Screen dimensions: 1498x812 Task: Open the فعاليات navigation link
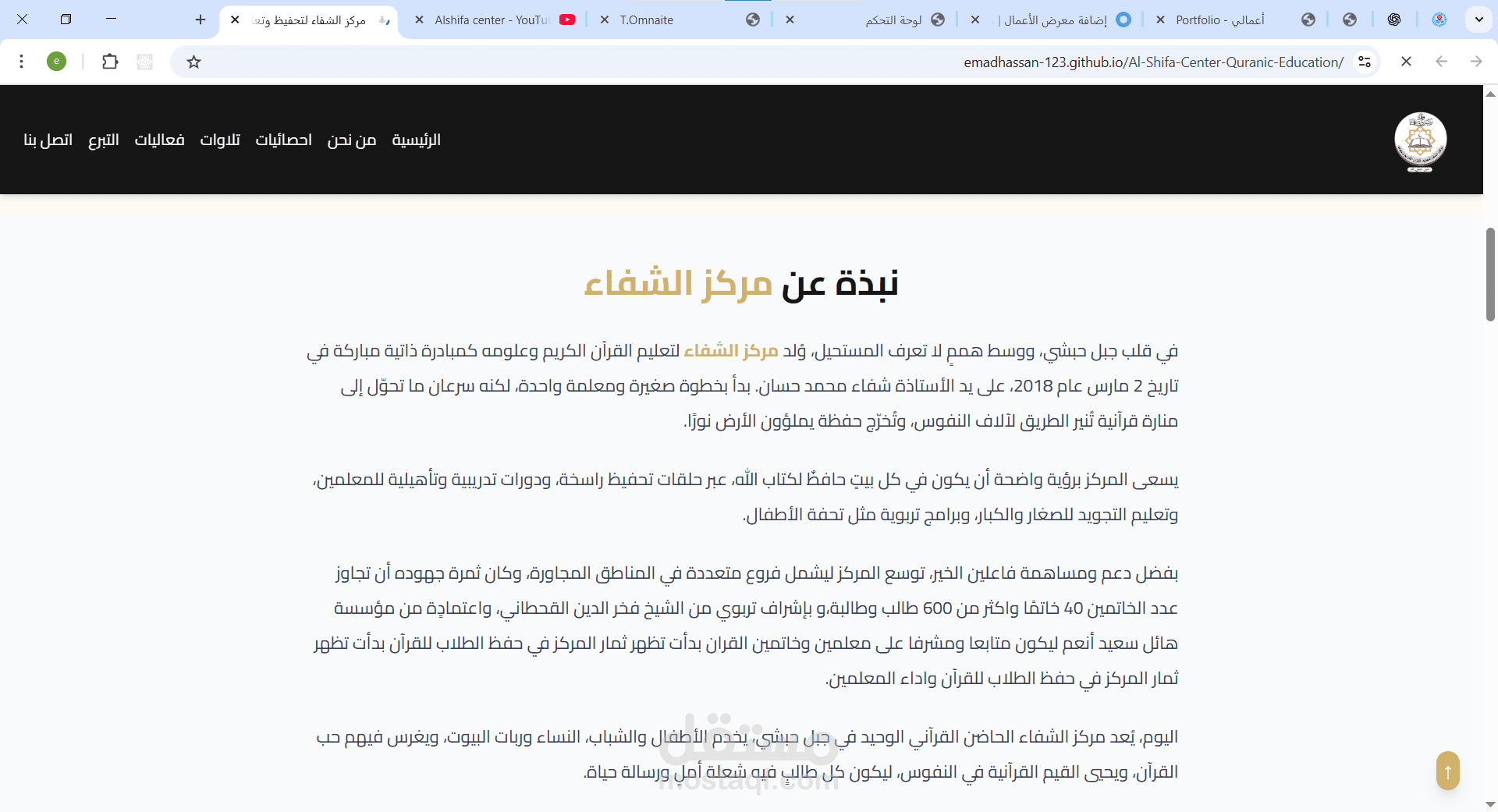[x=159, y=140]
